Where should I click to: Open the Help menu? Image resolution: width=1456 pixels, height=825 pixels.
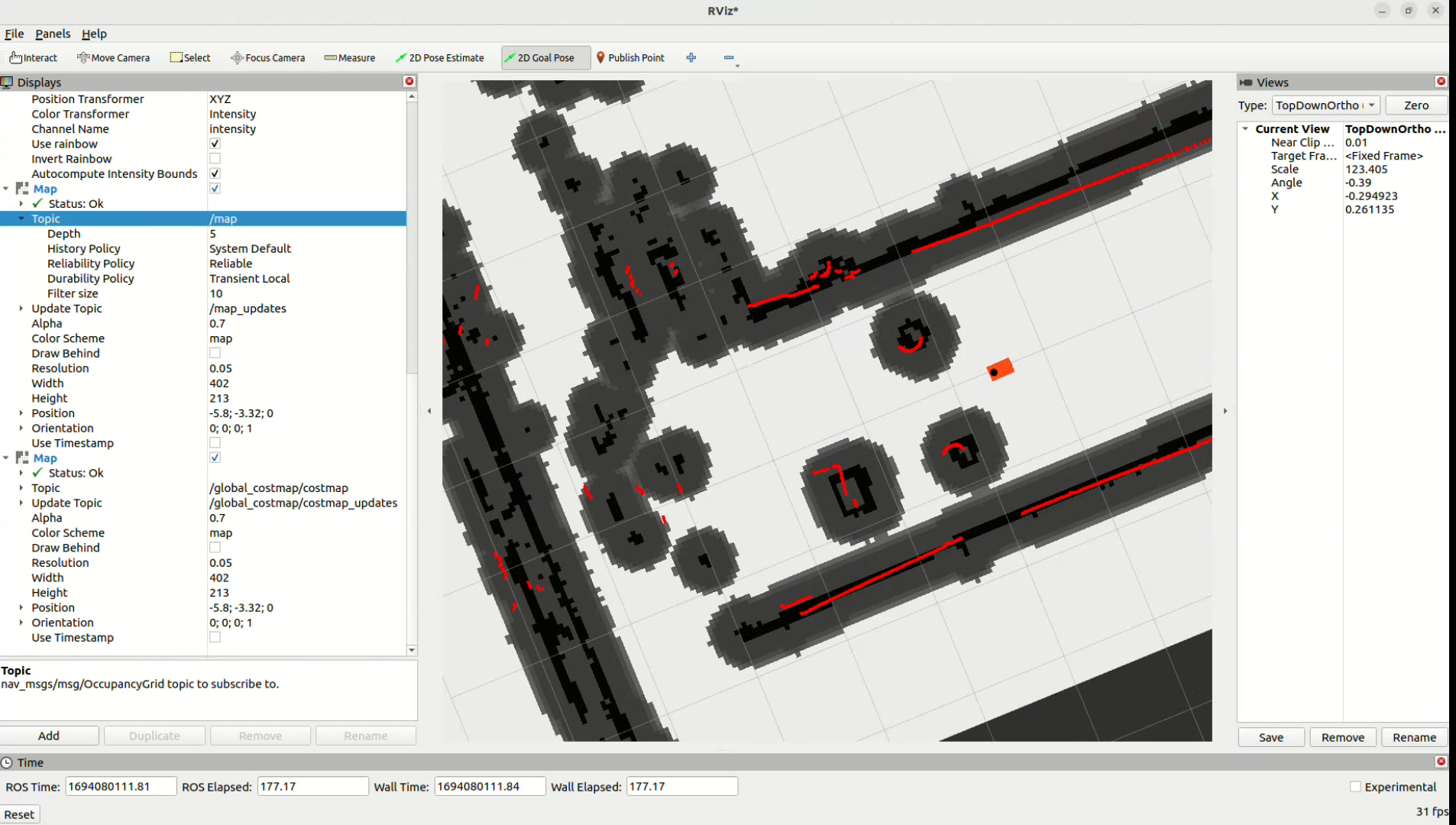94,34
